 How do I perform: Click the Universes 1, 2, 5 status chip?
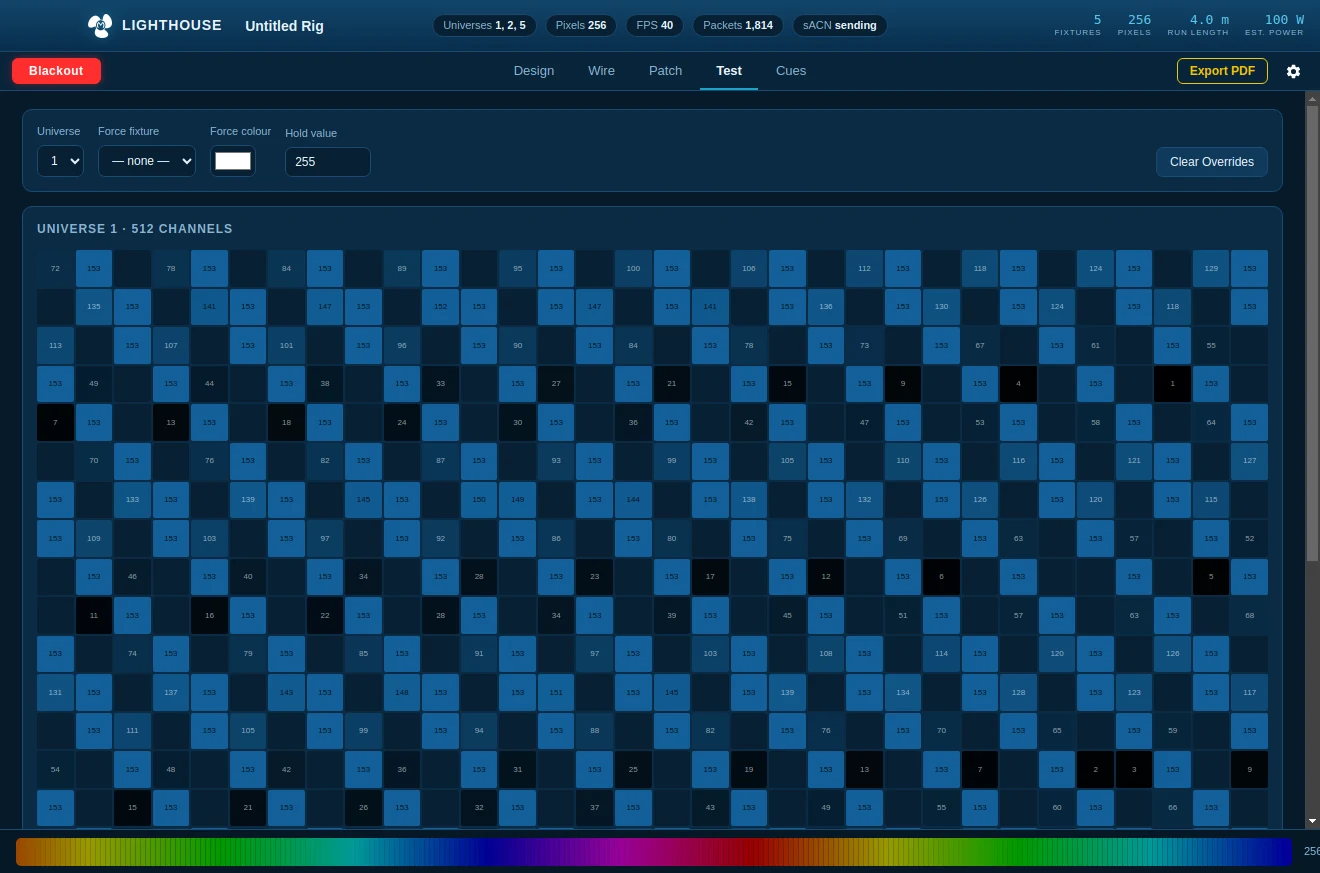(485, 25)
